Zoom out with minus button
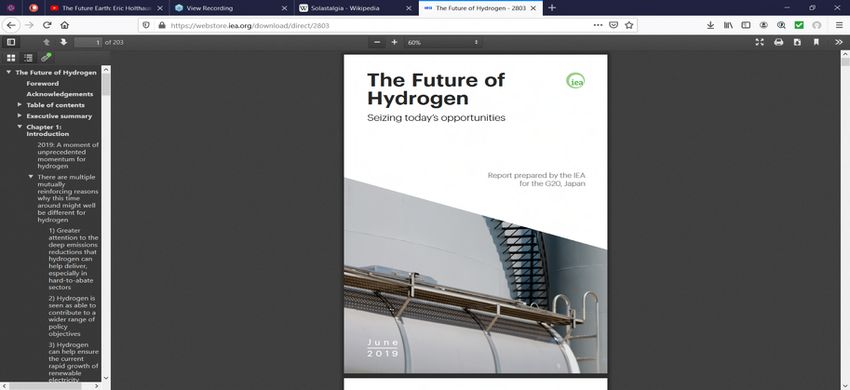The image size is (850, 390). [x=377, y=42]
